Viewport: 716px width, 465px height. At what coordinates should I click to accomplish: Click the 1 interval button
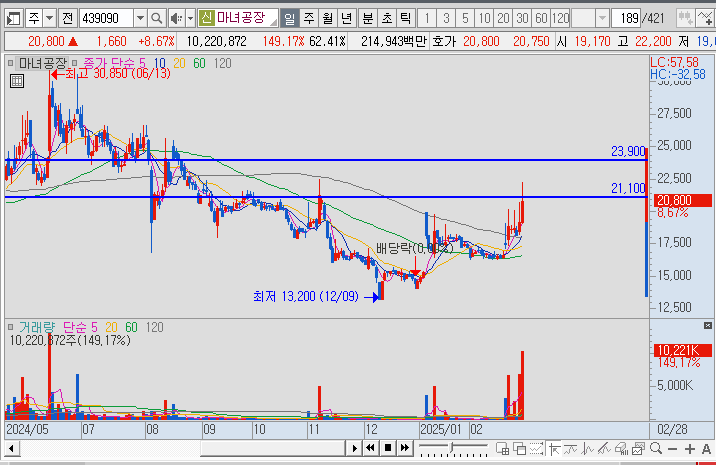pos(427,18)
